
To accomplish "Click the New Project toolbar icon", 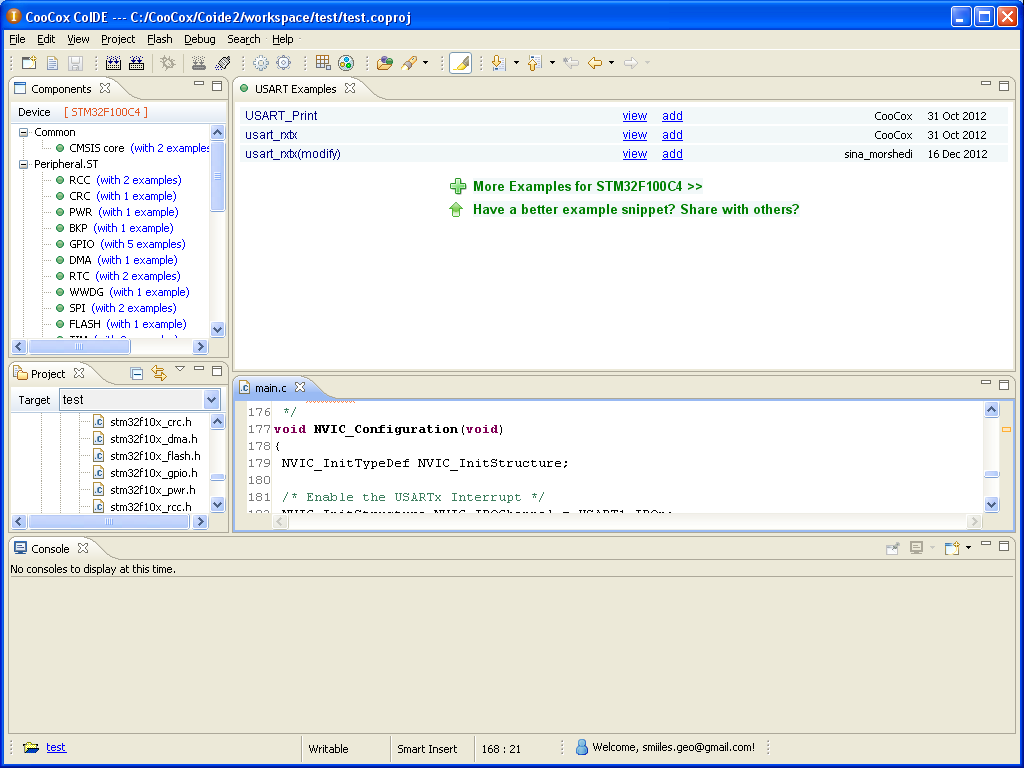I will point(29,63).
